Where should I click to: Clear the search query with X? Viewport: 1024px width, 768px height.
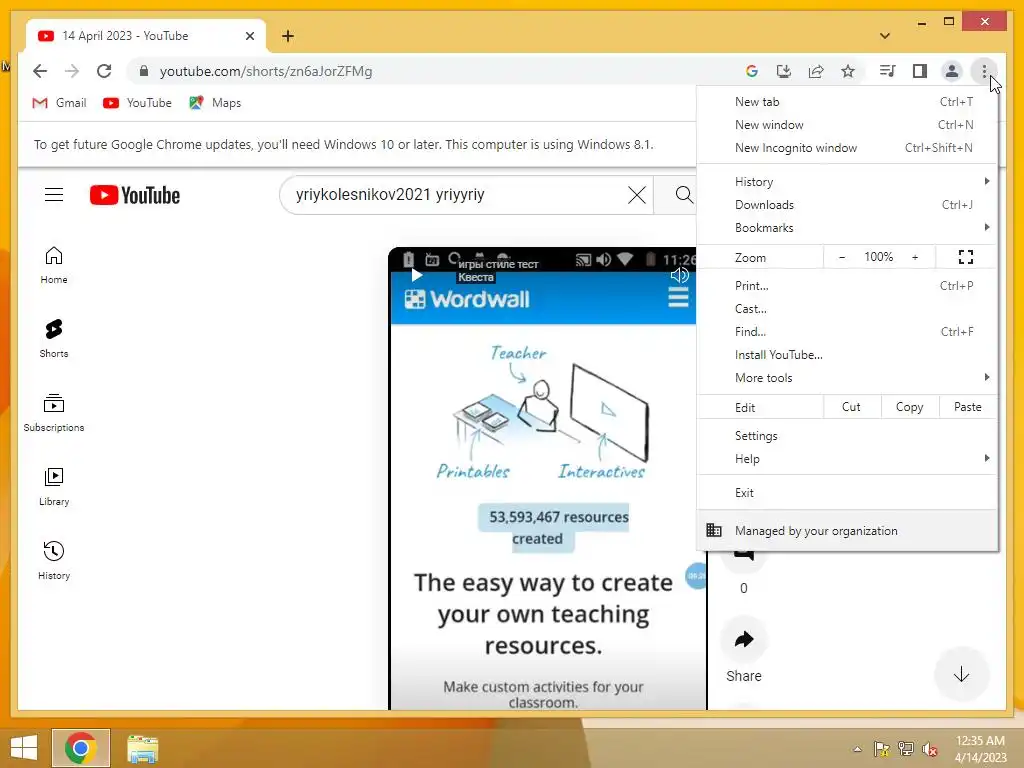[637, 195]
